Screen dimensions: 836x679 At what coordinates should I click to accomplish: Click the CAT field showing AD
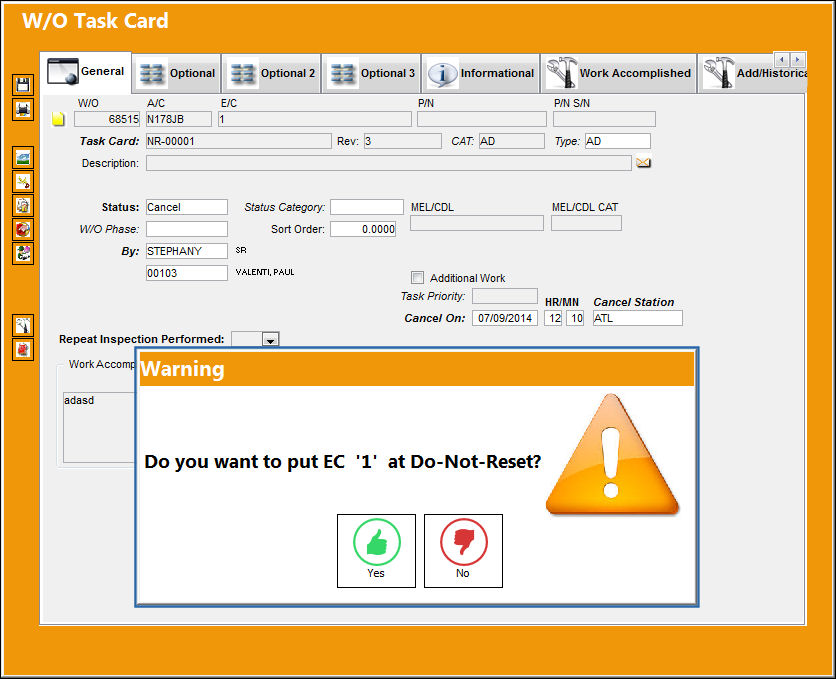point(511,141)
